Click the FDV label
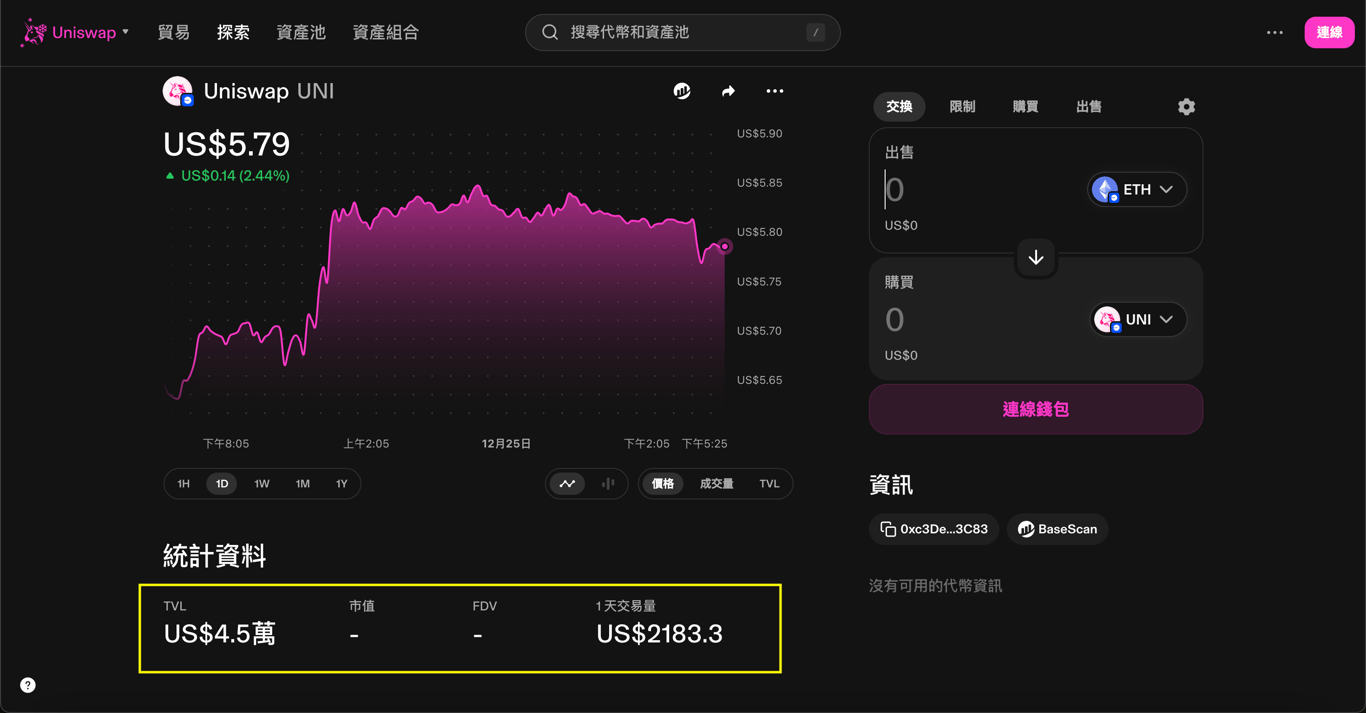The width and height of the screenshot is (1366, 713). click(x=485, y=606)
